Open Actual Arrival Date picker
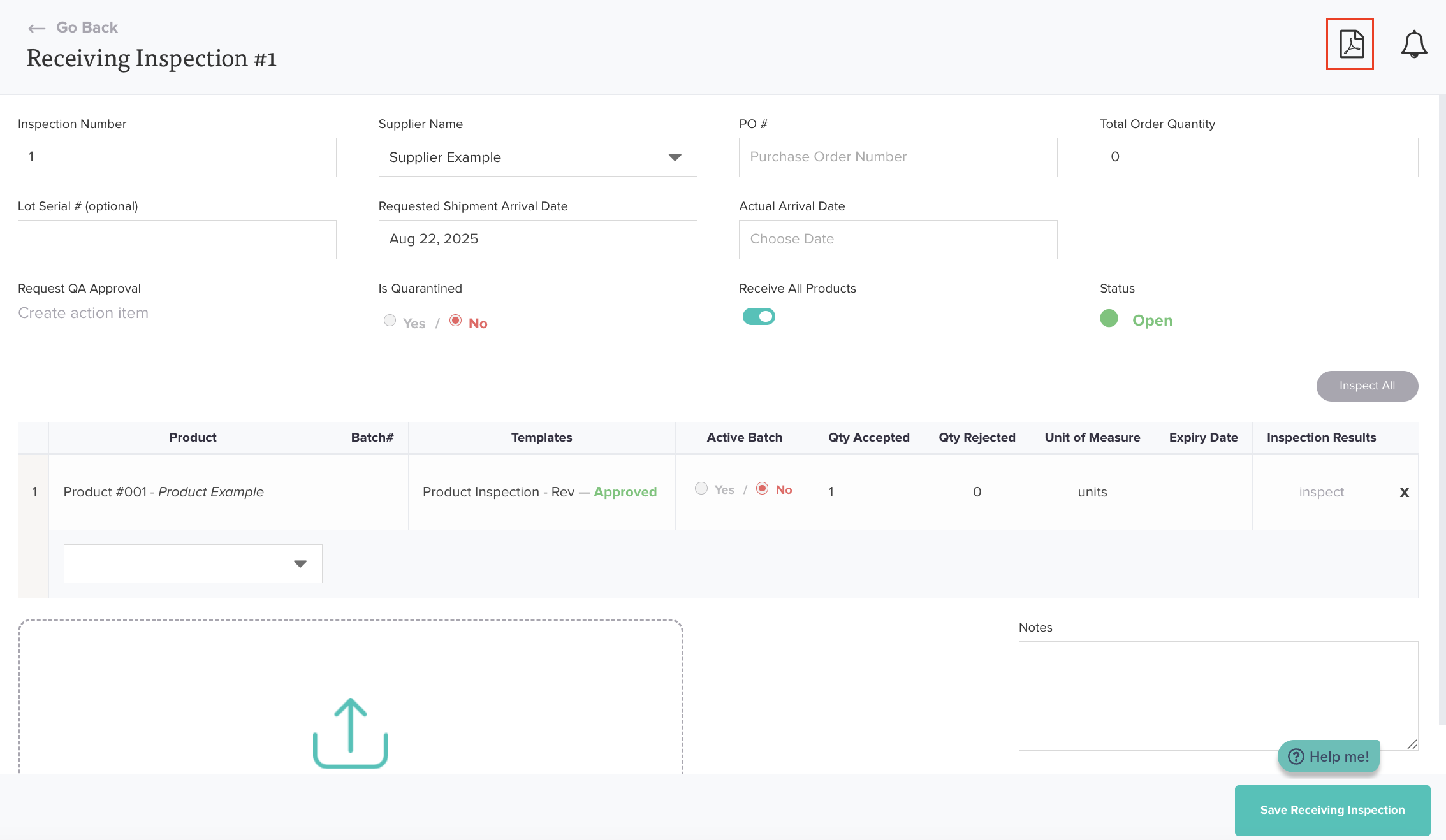Screen dimensions: 1446x840 click(x=898, y=240)
